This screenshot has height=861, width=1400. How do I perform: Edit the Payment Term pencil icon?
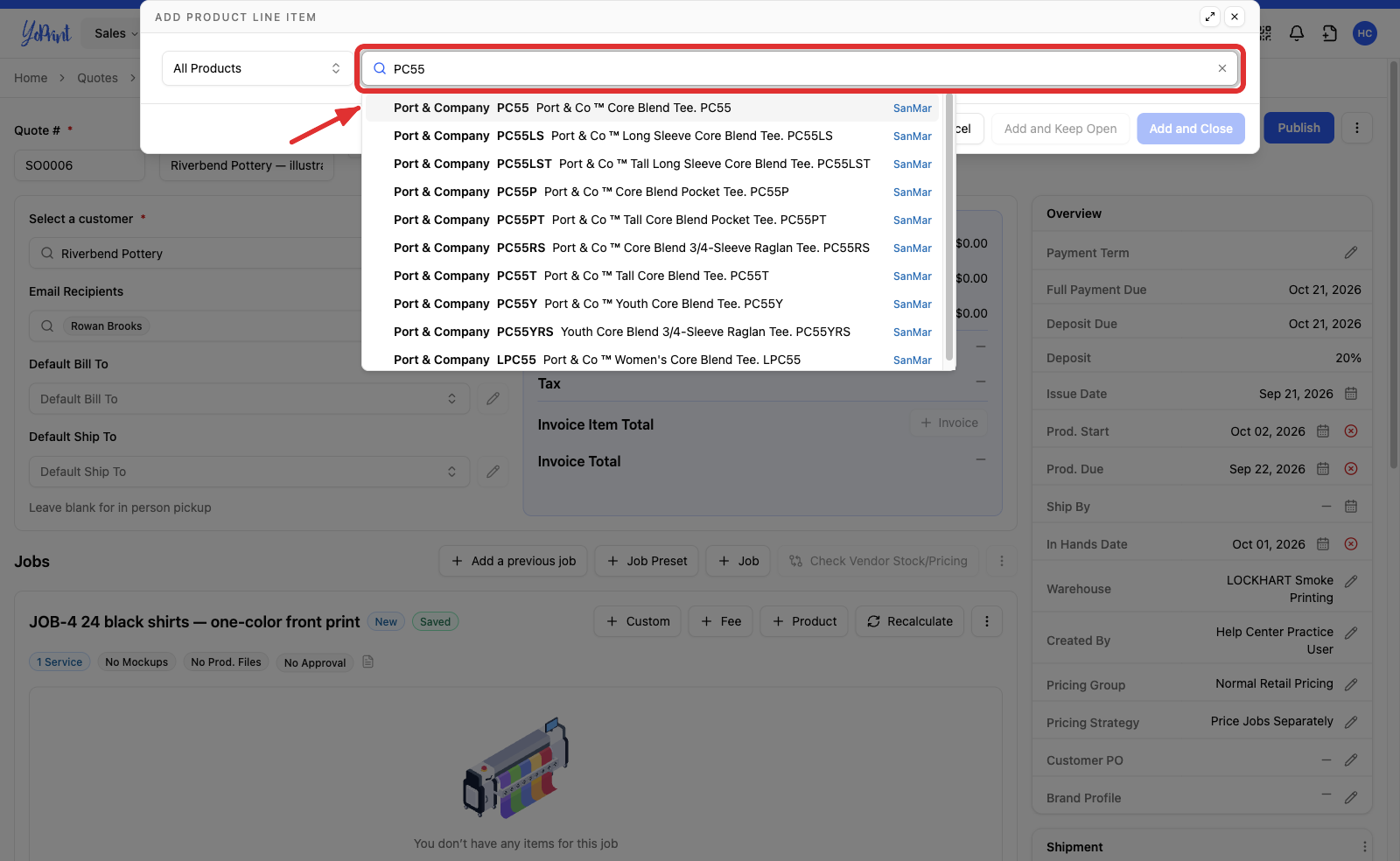pyautogui.click(x=1351, y=253)
